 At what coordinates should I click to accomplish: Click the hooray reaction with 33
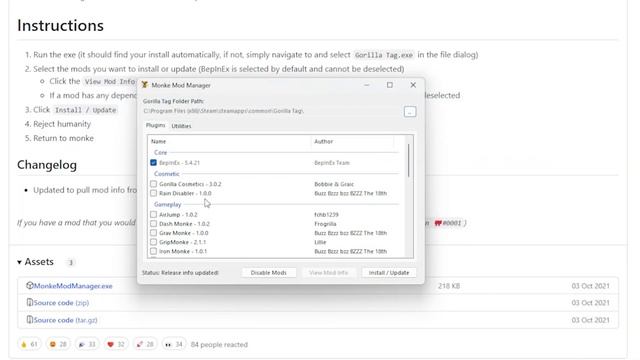[x=87, y=344]
